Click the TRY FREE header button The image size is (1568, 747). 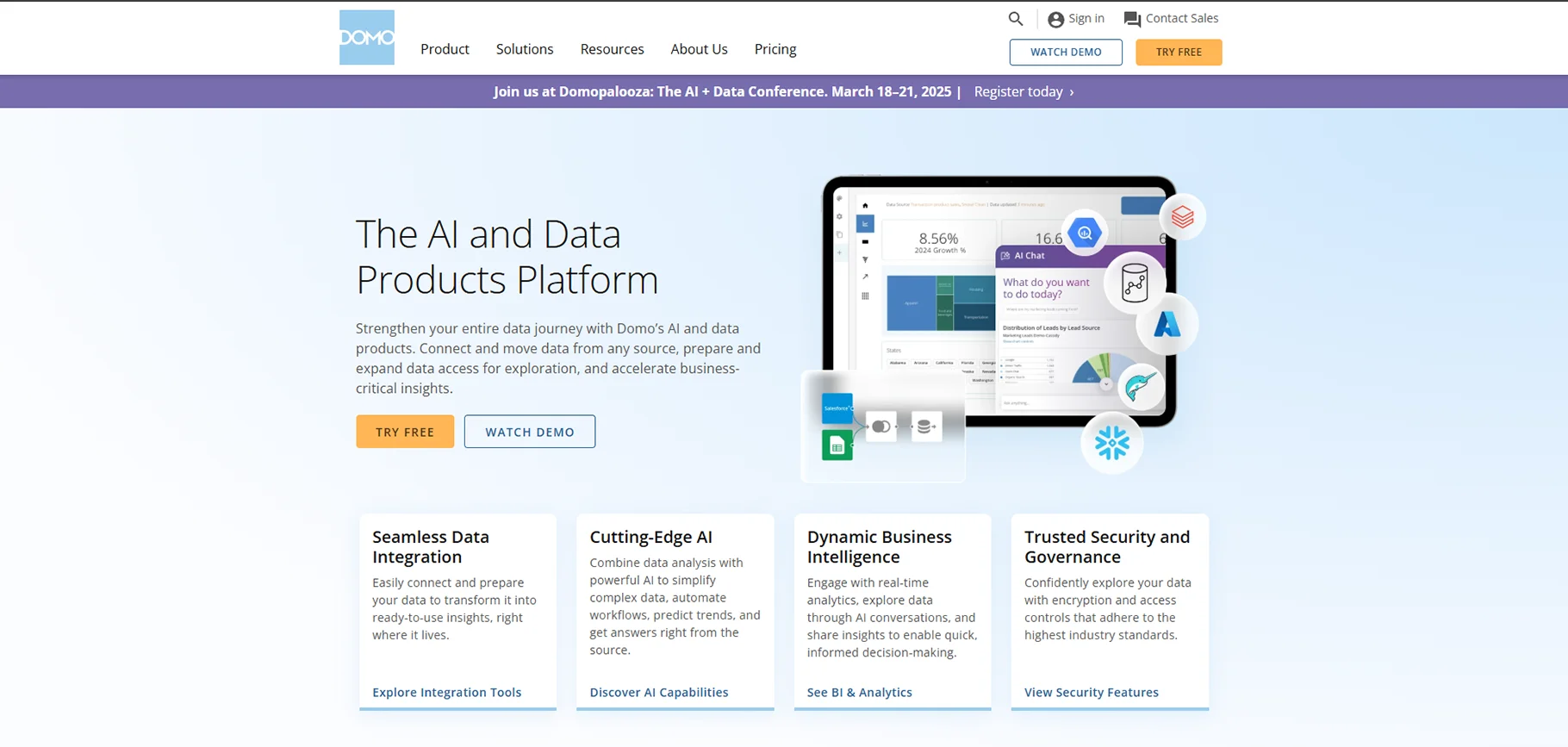coord(1179,52)
